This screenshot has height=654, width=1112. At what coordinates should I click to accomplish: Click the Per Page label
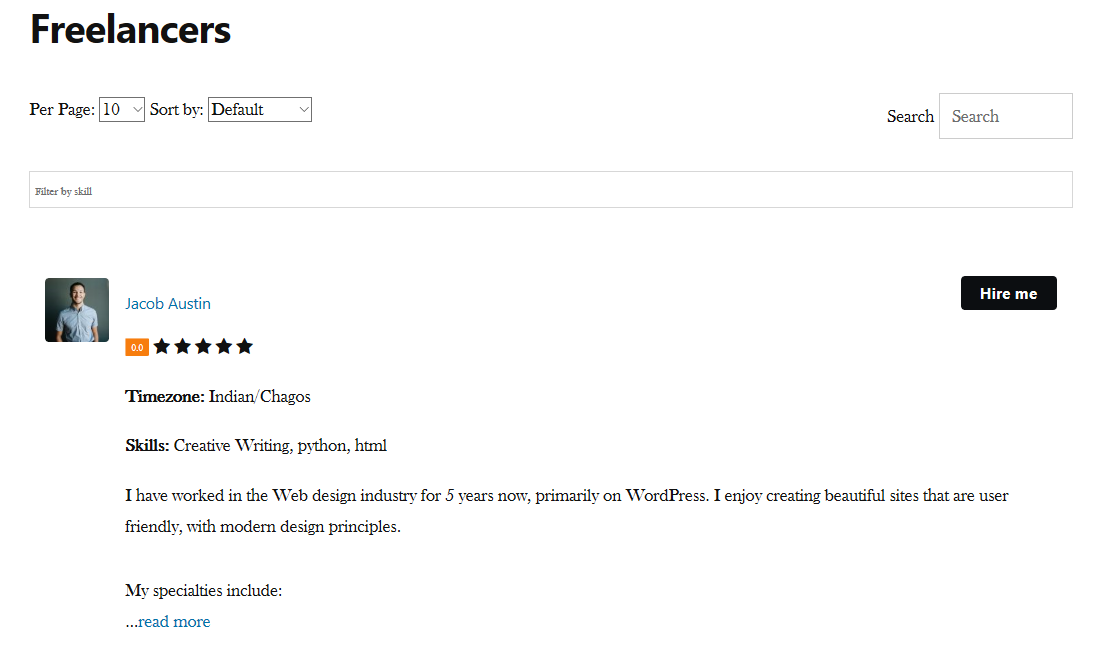coord(62,110)
